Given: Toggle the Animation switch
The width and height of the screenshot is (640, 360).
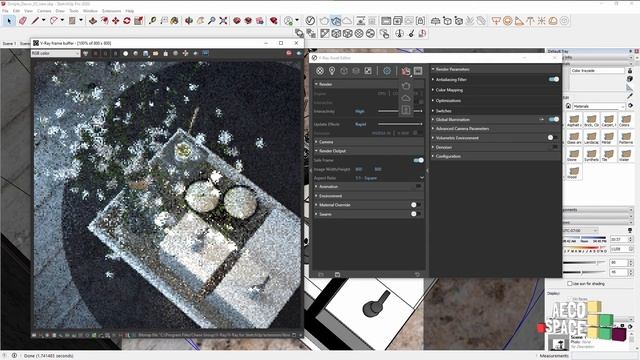Looking at the screenshot, I should [418, 187].
